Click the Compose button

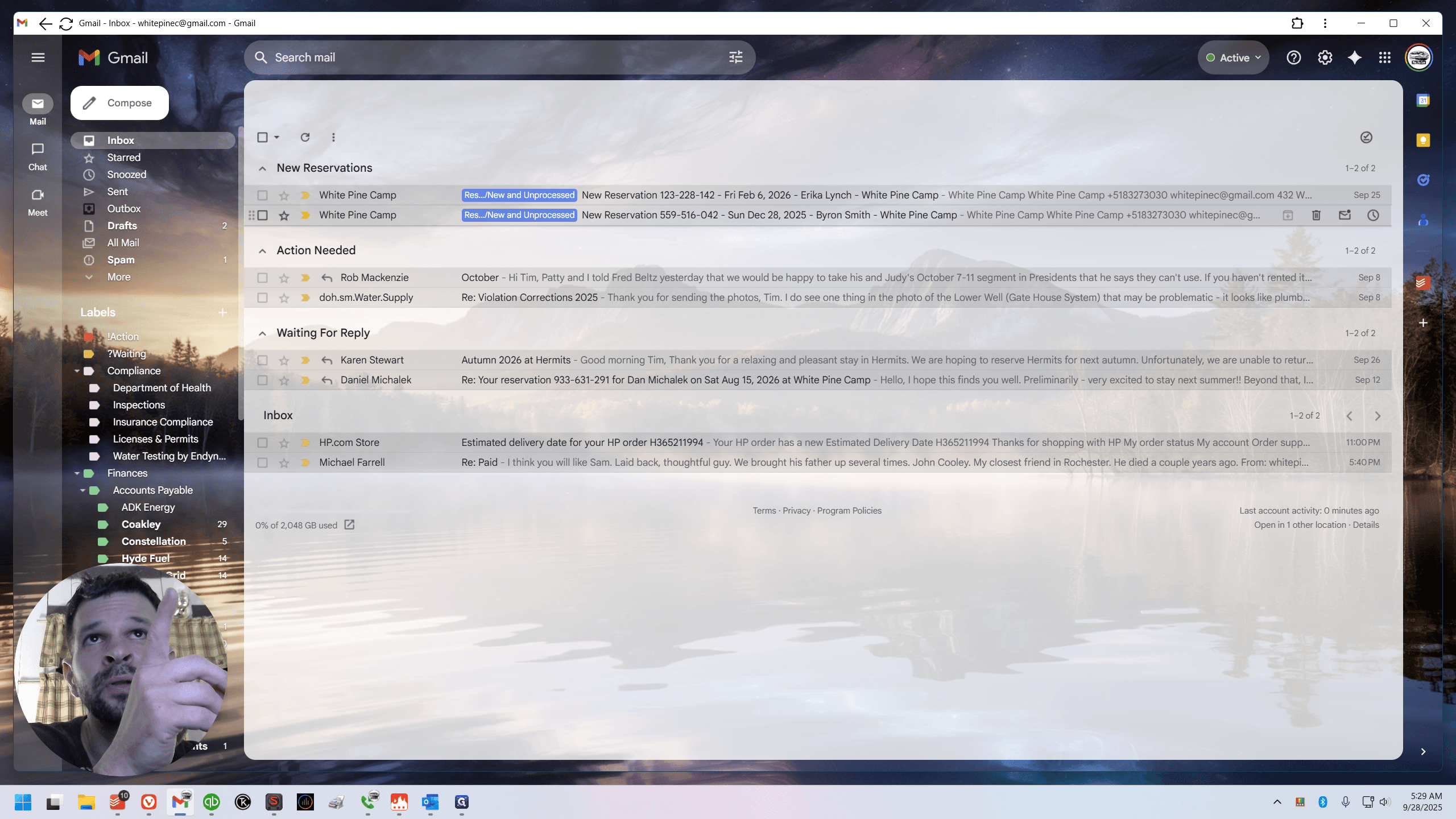[119, 103]
